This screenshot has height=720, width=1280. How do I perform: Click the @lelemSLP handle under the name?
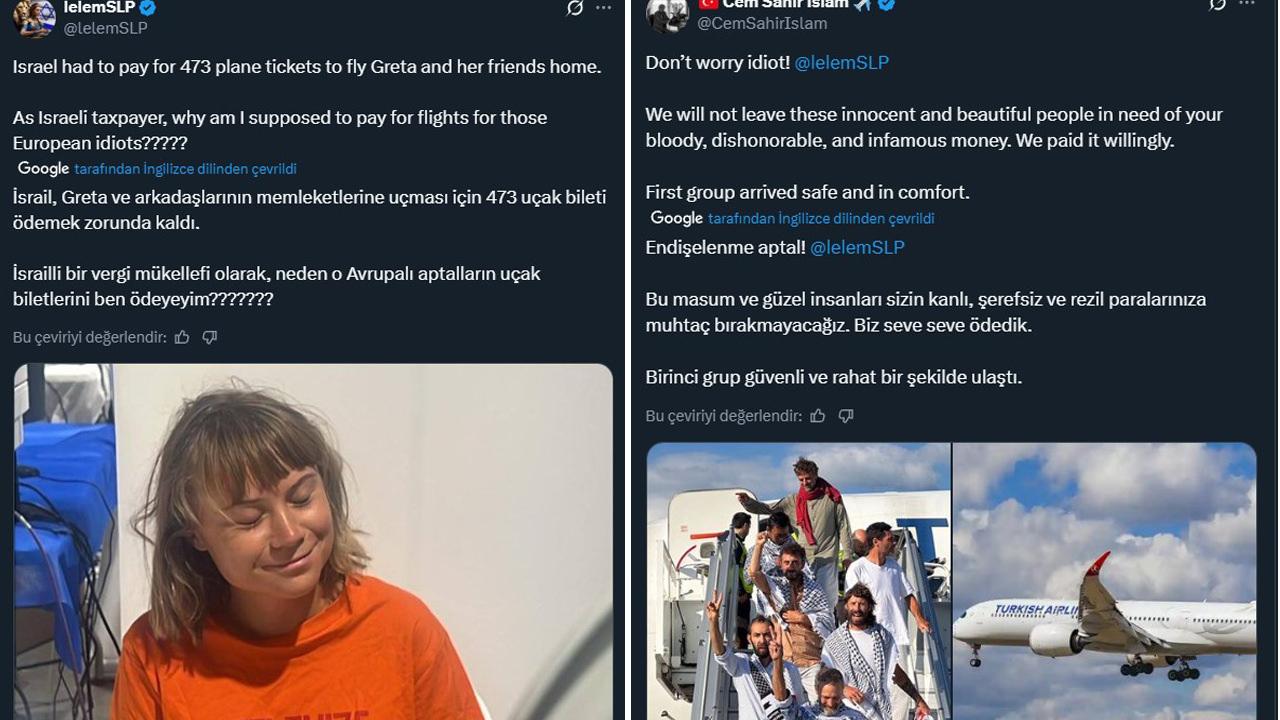click(105, 28)
